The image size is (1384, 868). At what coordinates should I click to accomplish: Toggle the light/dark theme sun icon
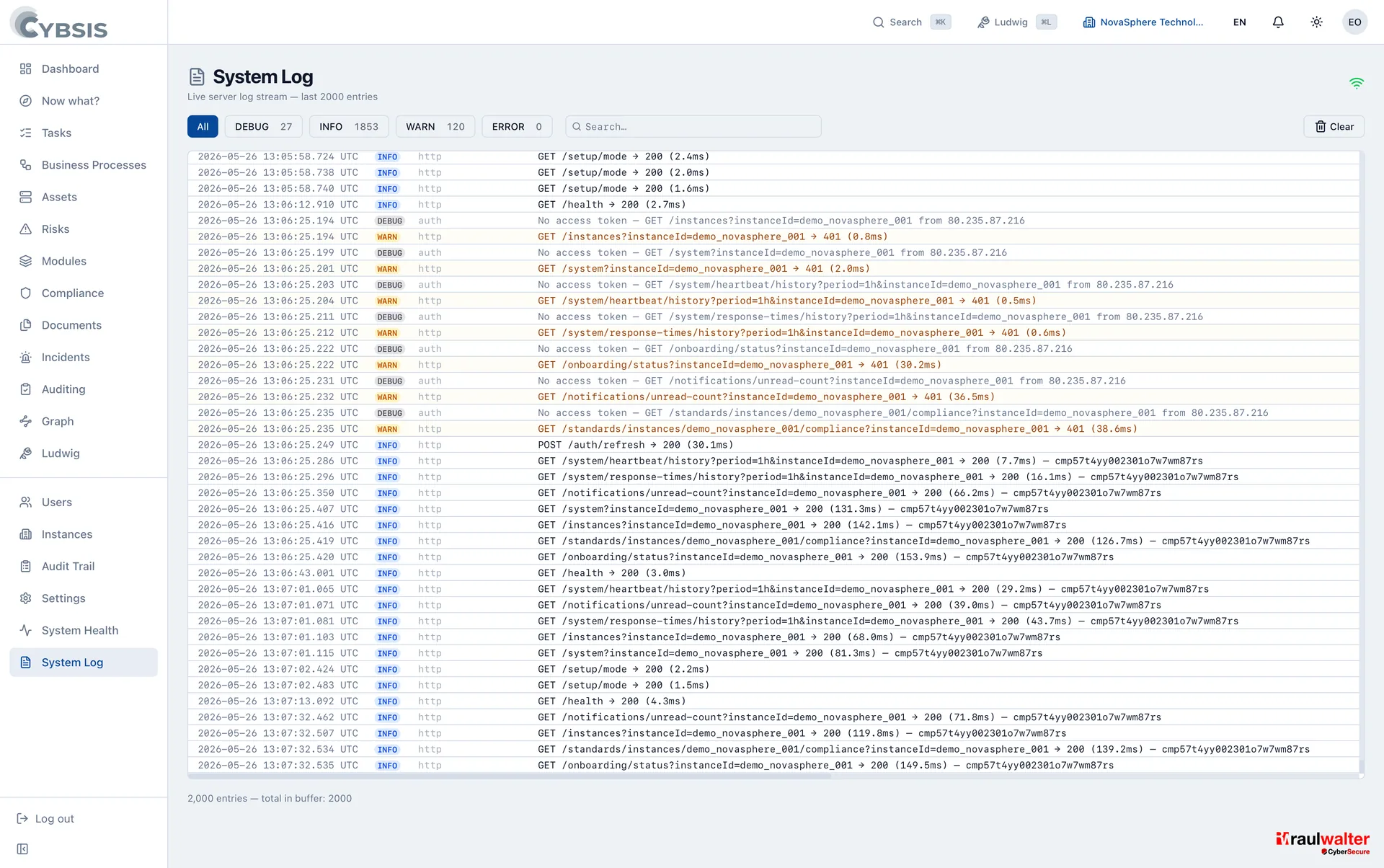click(1316, 22)
